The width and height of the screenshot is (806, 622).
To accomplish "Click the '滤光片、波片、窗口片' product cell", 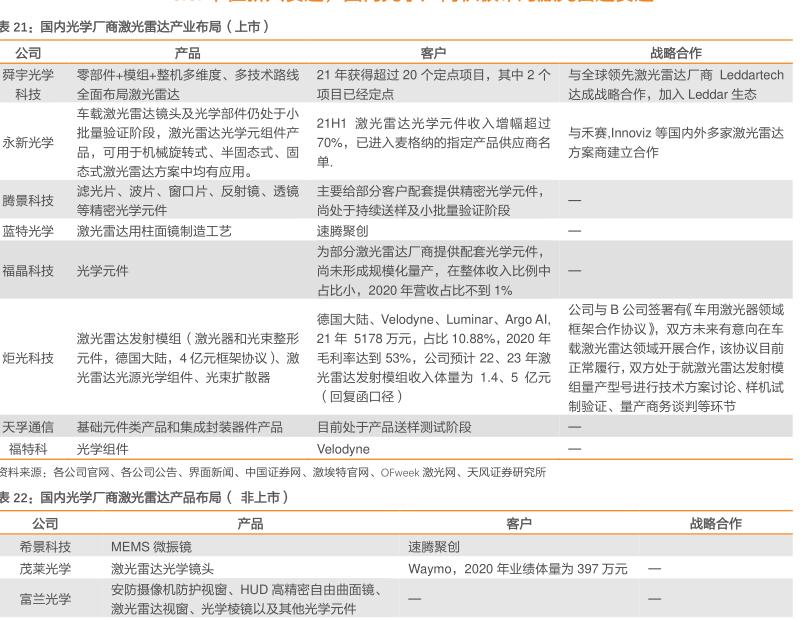I will click(x=188, y=200).
